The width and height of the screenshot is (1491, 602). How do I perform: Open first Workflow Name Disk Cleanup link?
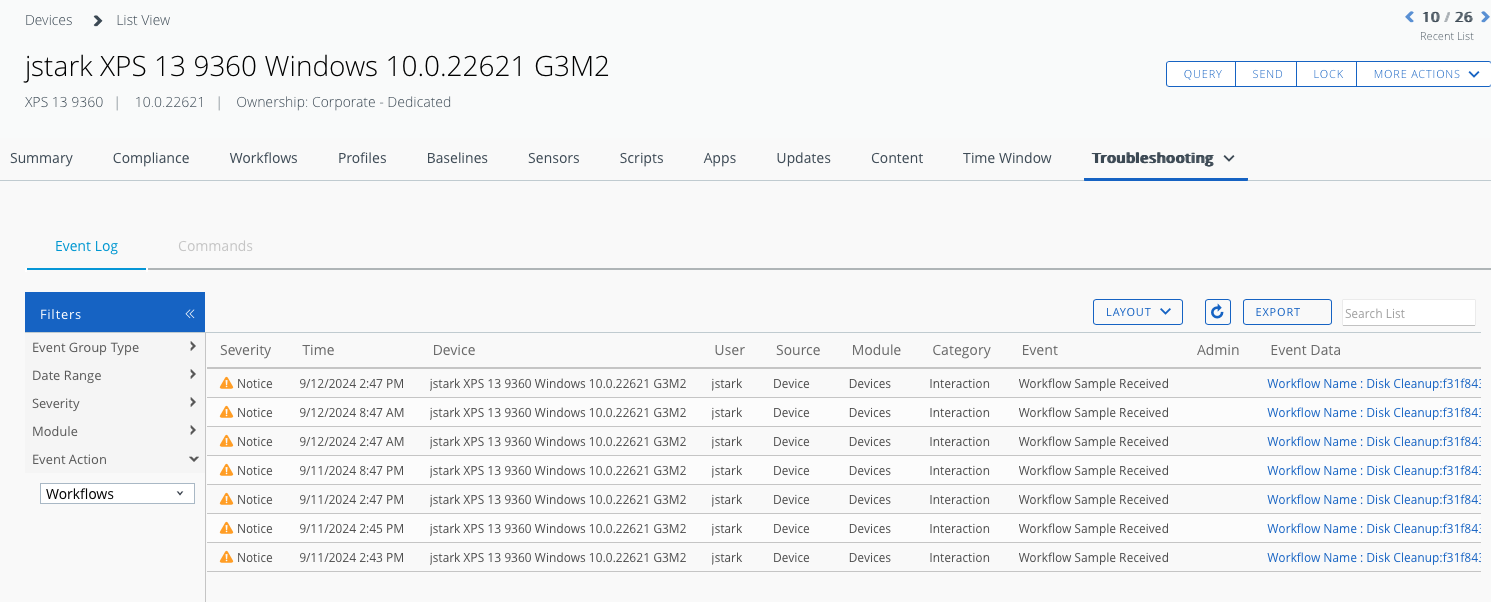click(x=1372, y=384)
